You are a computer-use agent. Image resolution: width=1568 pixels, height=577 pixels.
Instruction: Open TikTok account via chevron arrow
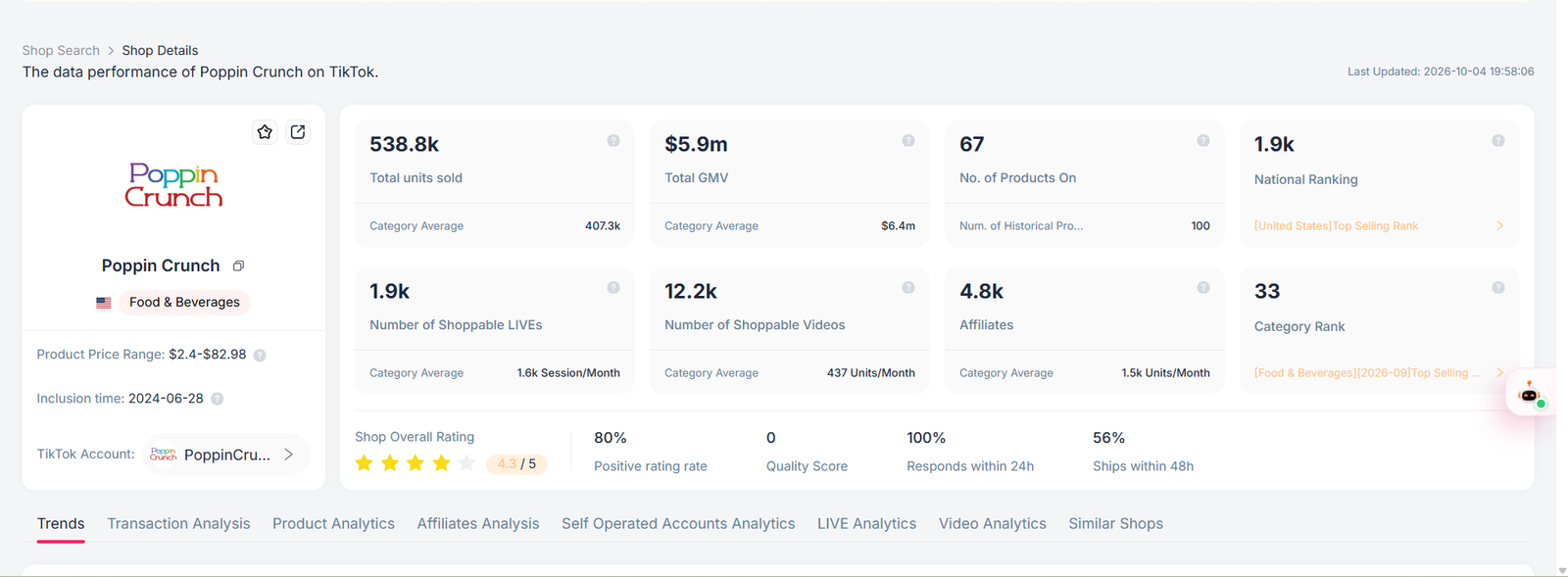coord(288,455)
